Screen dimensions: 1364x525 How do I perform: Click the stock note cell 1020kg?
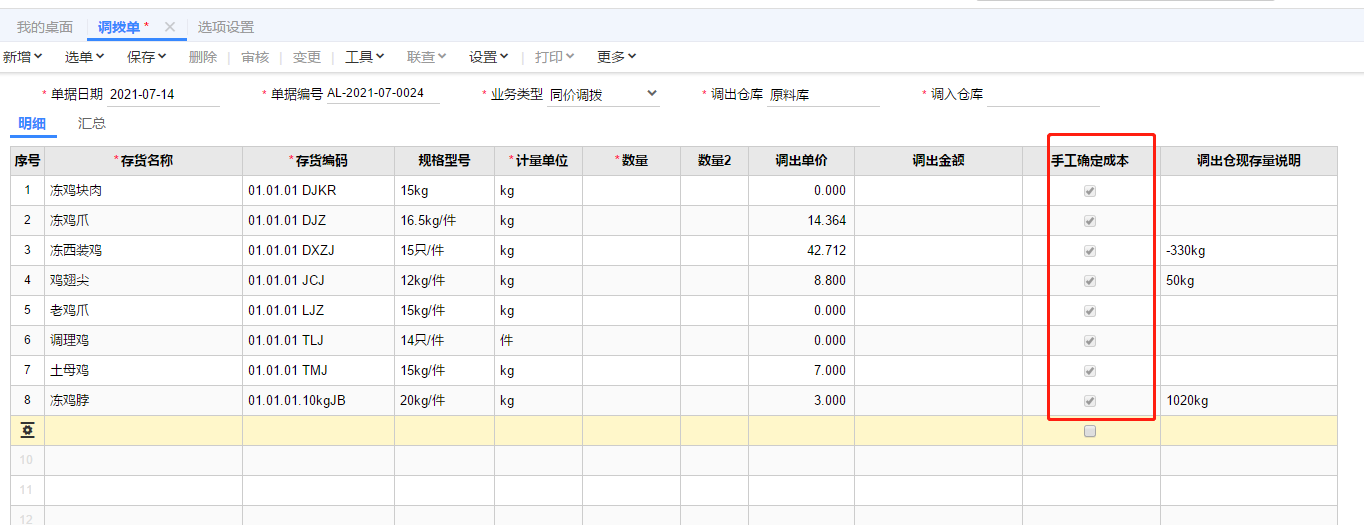coord(1249,401)
